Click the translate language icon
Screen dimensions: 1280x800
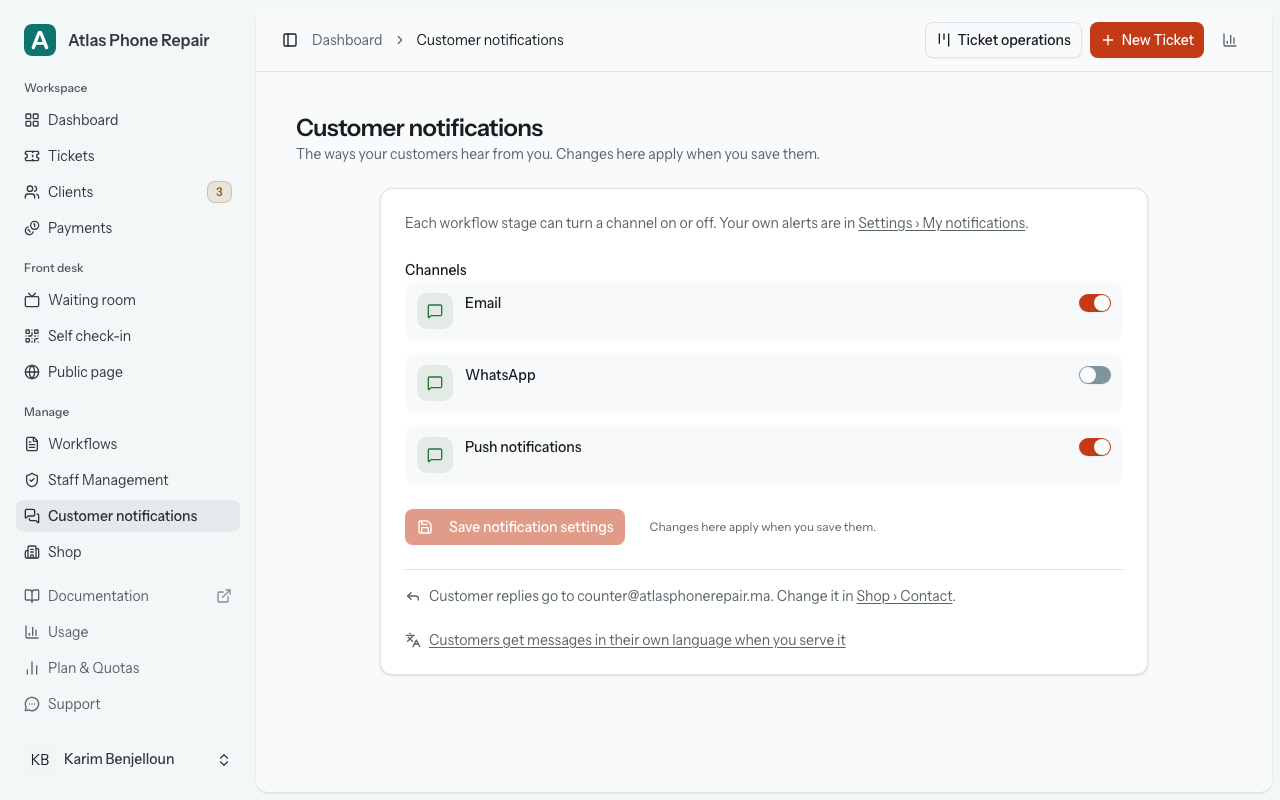pyautogui.click(x=413, y=640)
